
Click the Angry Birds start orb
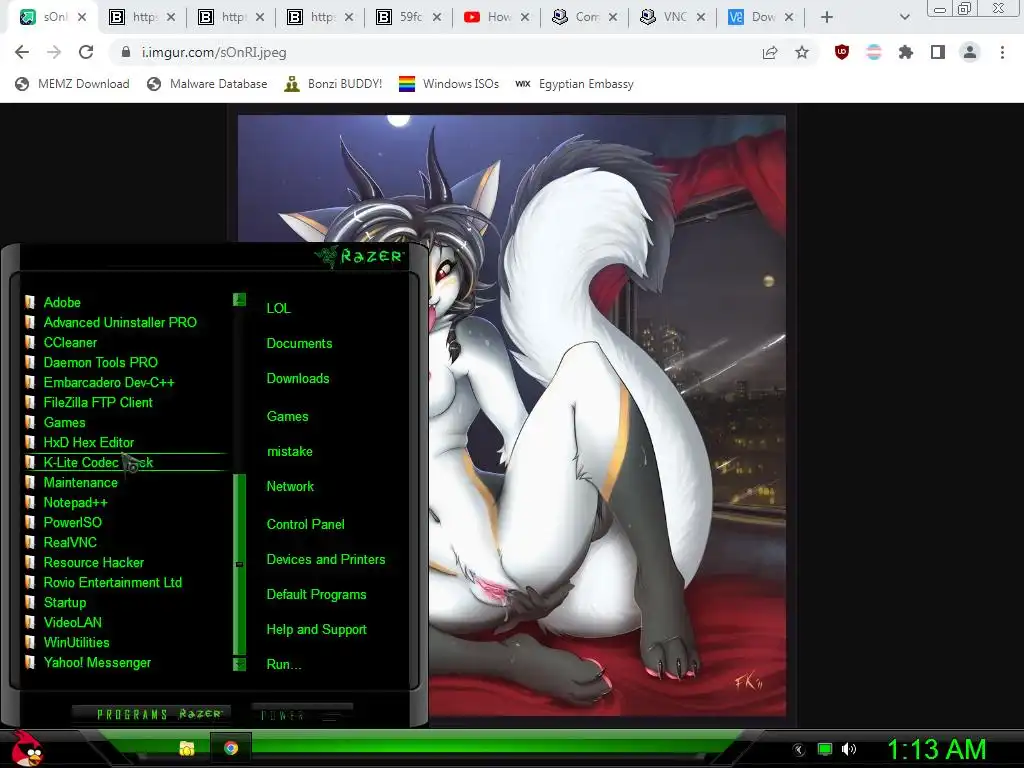(27, 748)
